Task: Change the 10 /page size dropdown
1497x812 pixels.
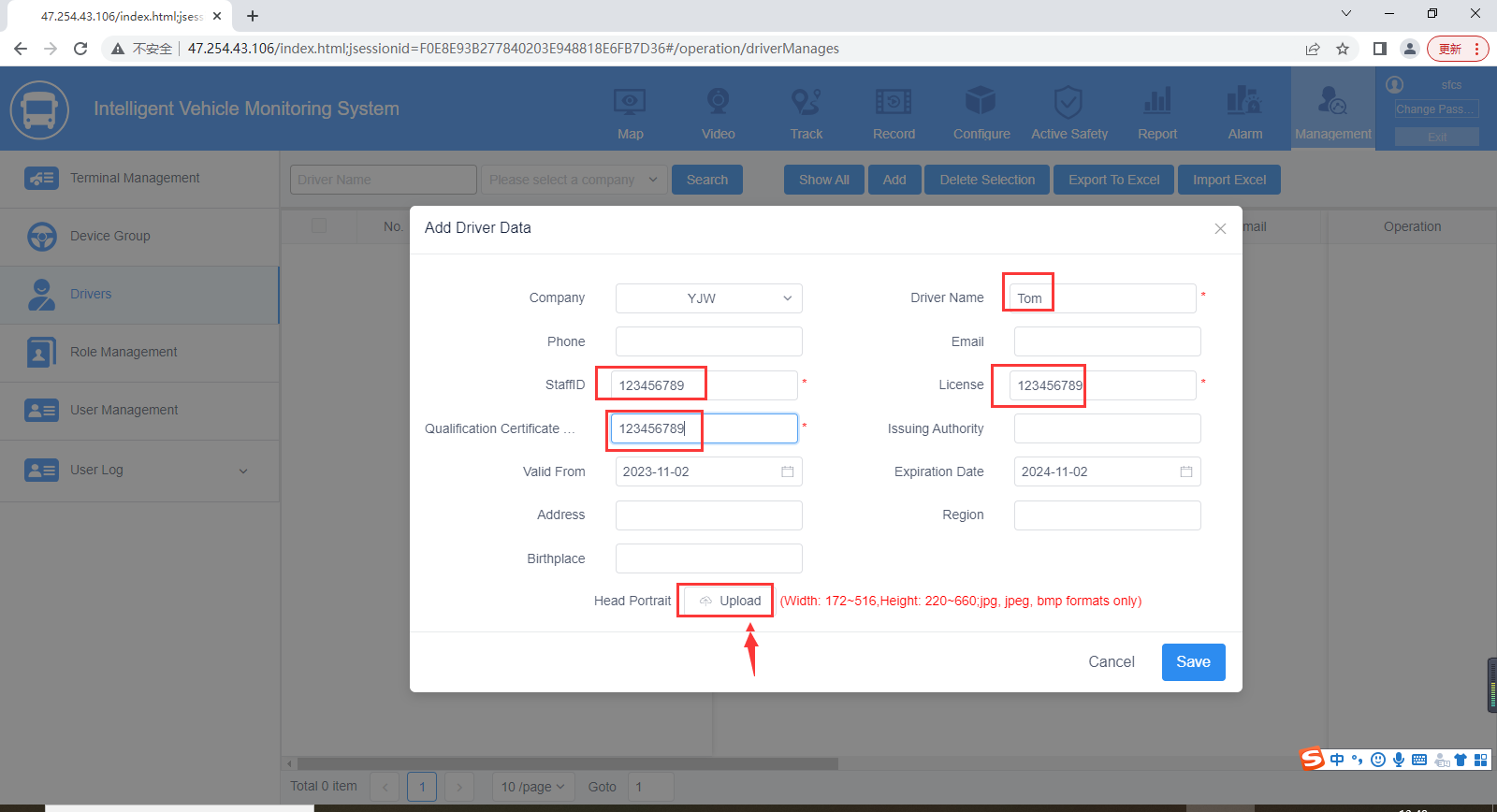Action: pyautogui.click(x=532, y=787)
